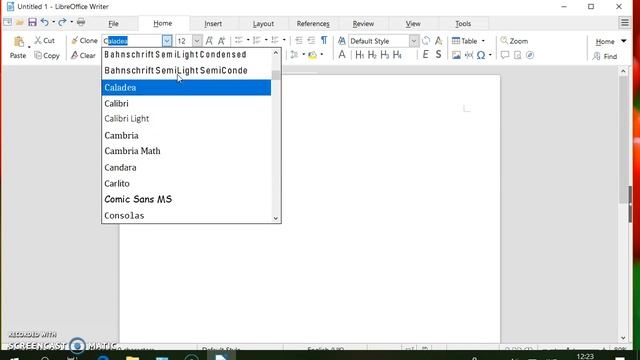Open the font name dropdown arrow
Image resolution: width=640 pixels, height=360 pixels.
click(x=167, y=41)
